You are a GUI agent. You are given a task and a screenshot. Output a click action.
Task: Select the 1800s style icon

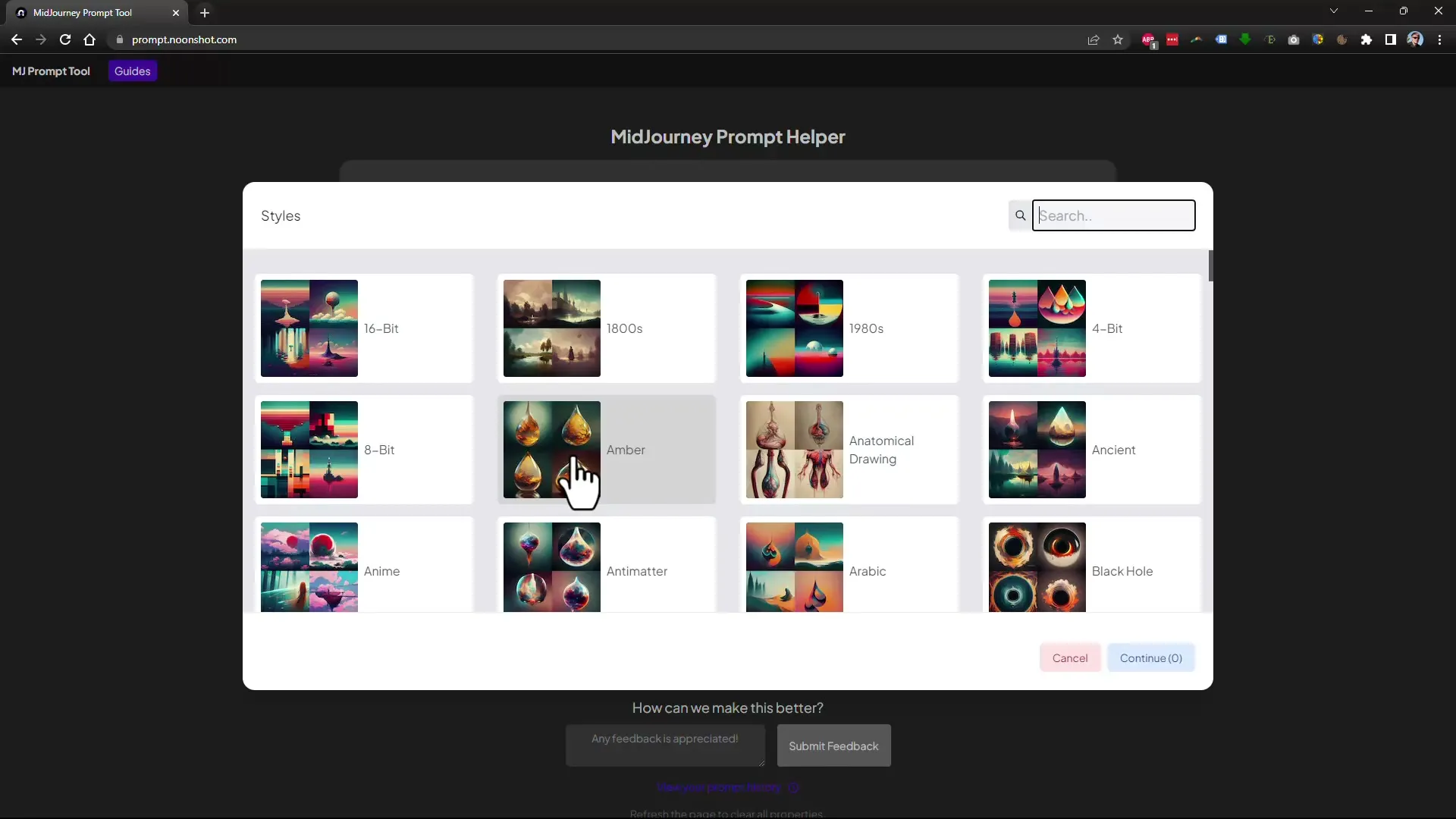coord(550,328)
